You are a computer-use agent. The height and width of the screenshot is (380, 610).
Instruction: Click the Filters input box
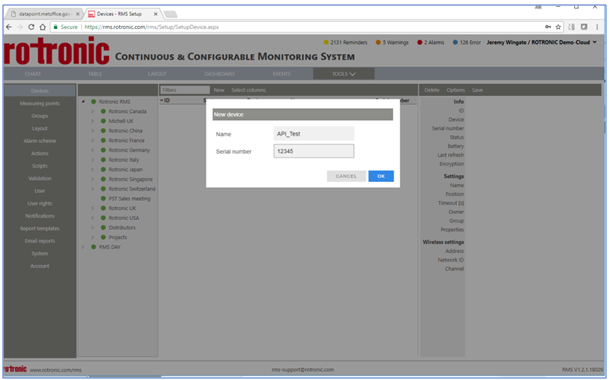185,90
